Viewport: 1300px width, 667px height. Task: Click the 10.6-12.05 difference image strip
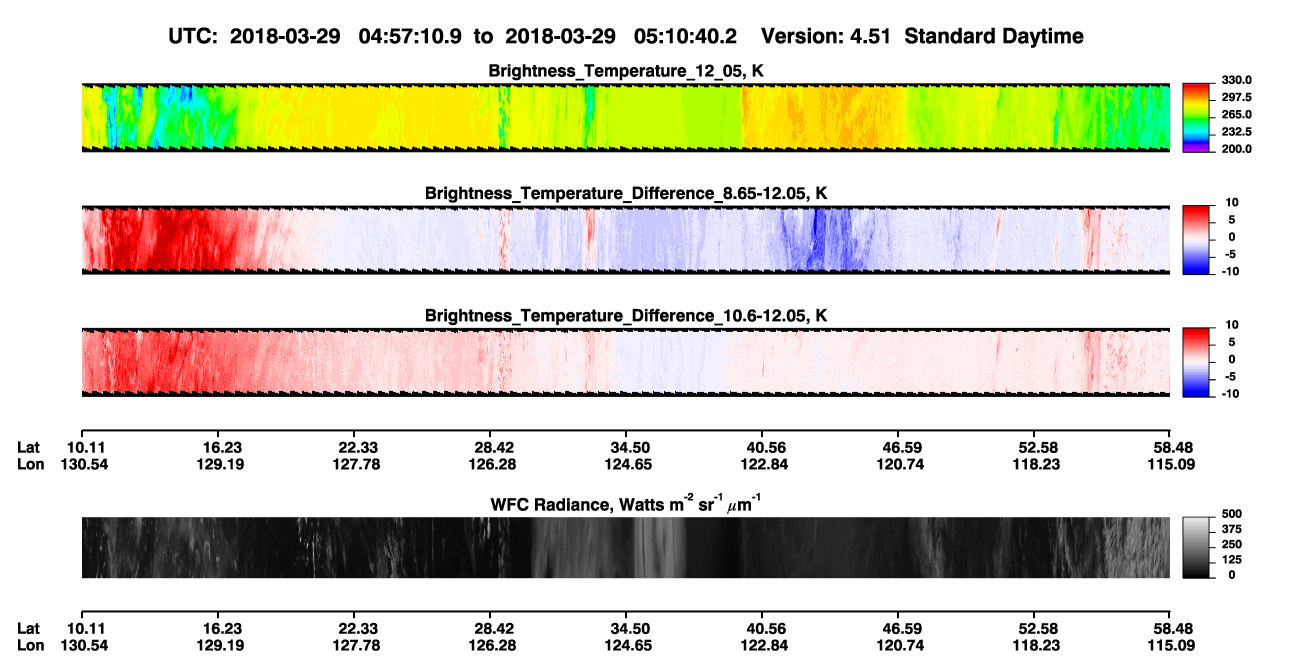[x=625, y=362]
